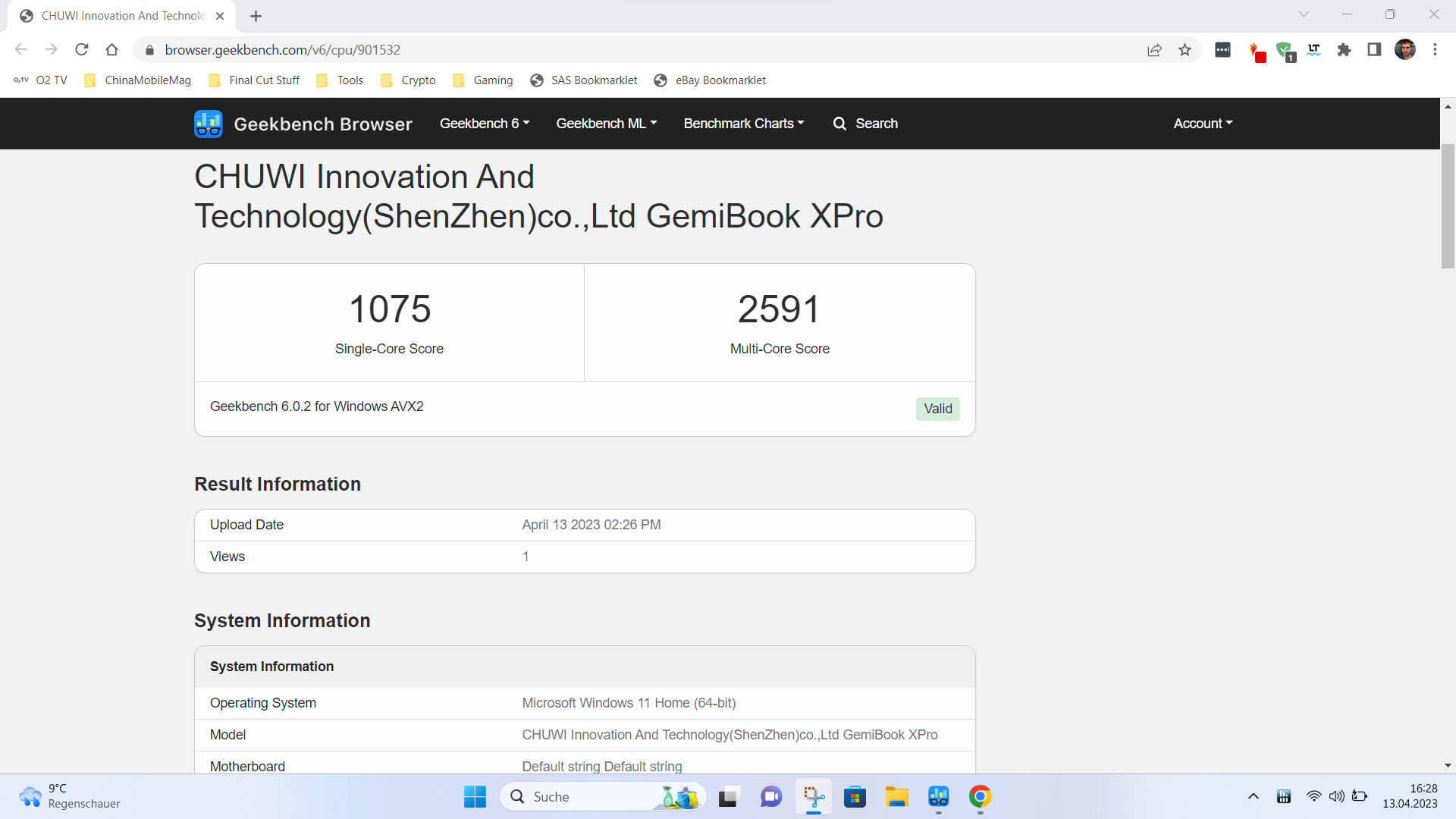Open the Gaming bookmark folder
Viewport: 1456px width, 819px height.
coord(483,80)
